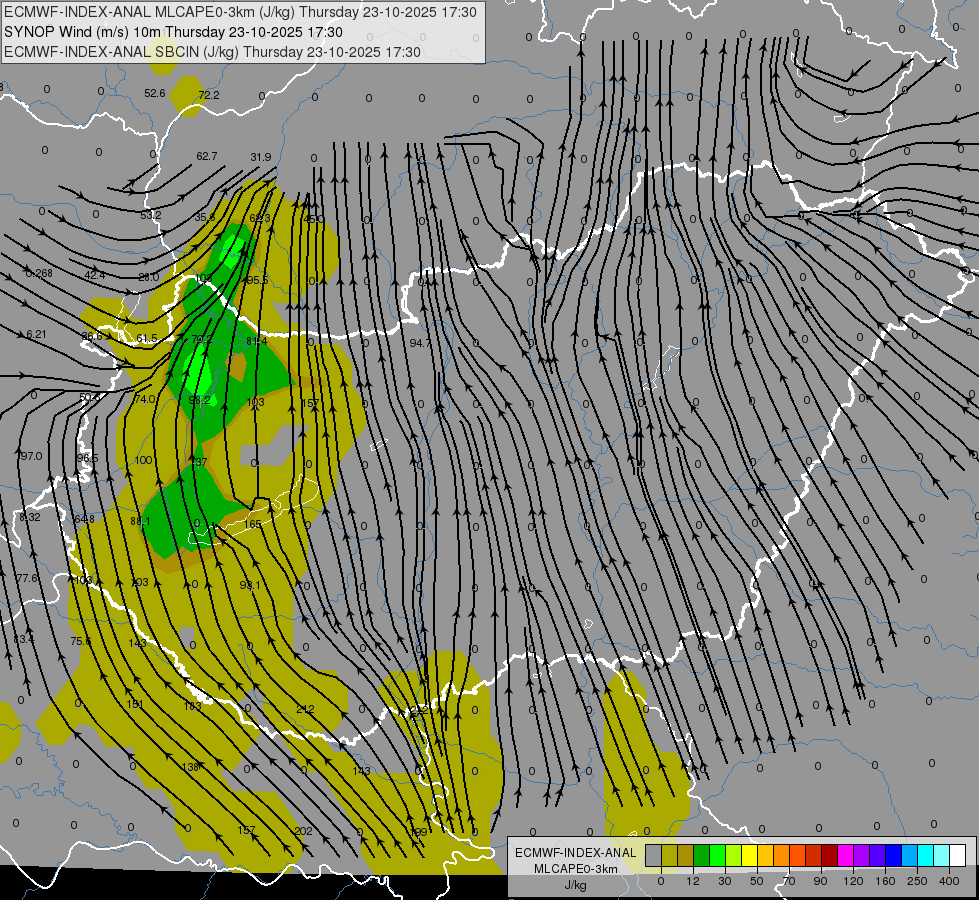Click the map value 52.6
The image size is (979, 900).
coord(155,93)
